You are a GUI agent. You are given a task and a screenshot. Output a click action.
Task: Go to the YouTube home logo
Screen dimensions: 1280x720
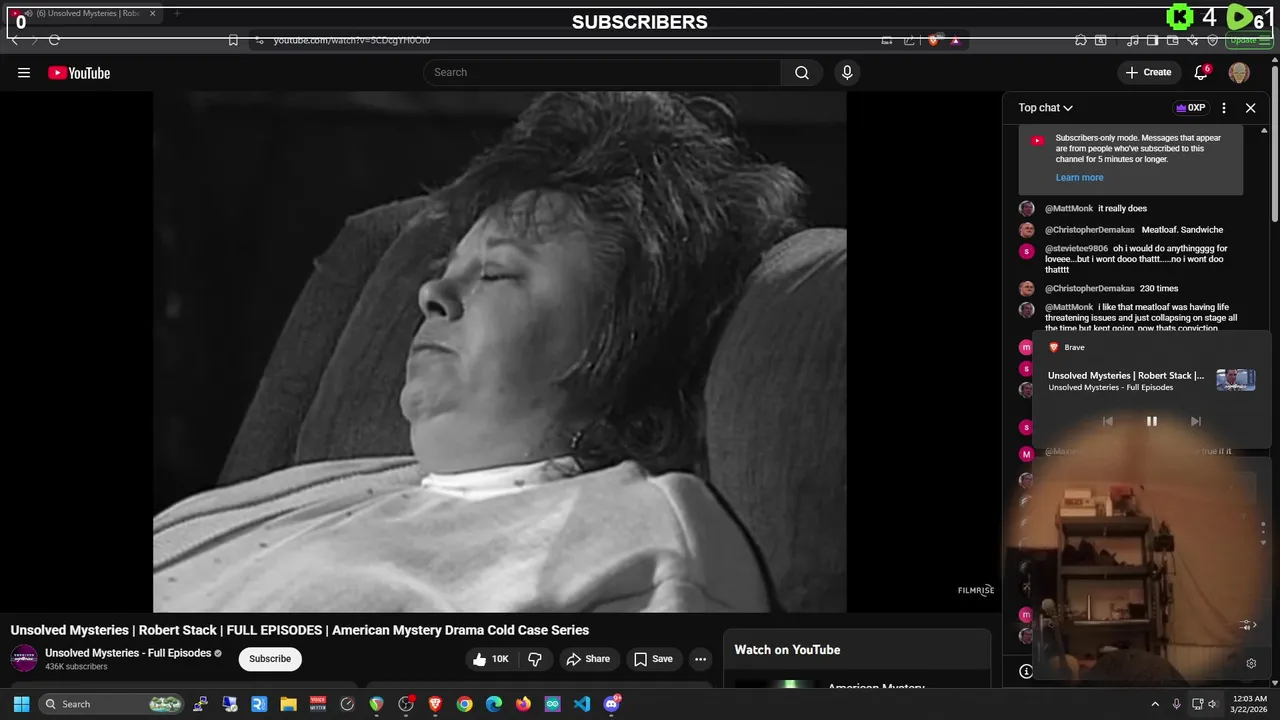[79, 73]
